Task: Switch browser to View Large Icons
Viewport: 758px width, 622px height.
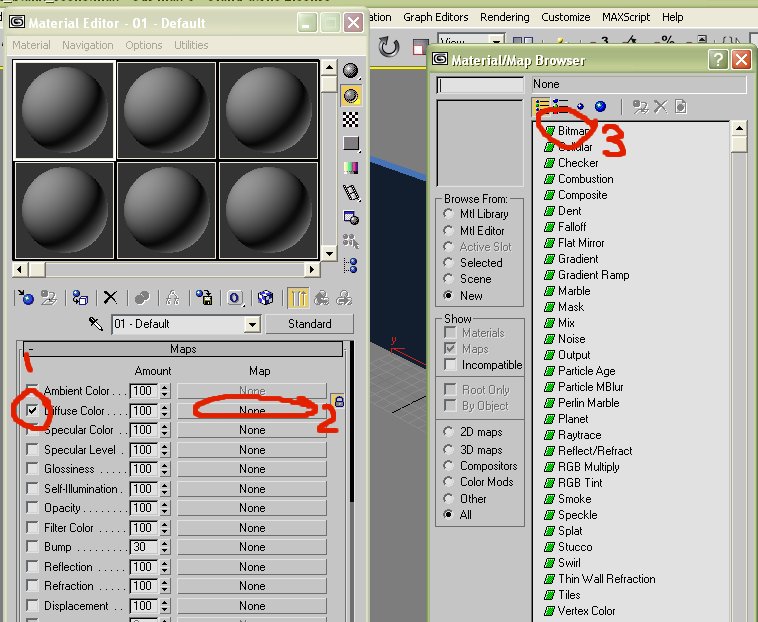Action: (599, 106)
